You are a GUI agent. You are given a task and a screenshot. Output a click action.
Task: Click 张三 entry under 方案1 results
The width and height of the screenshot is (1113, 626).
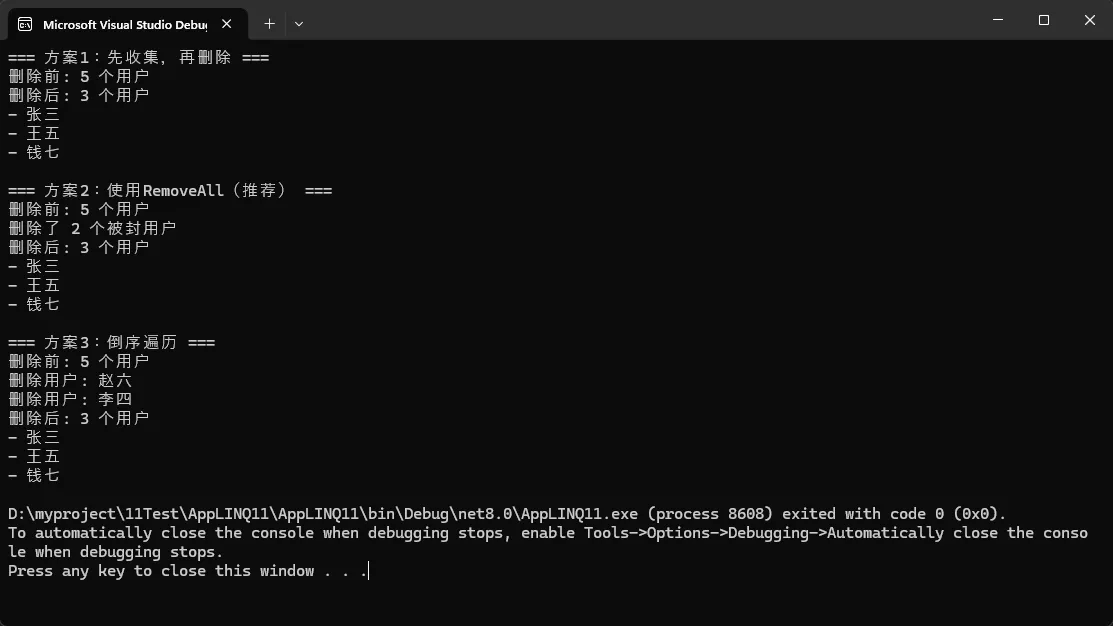42,115
